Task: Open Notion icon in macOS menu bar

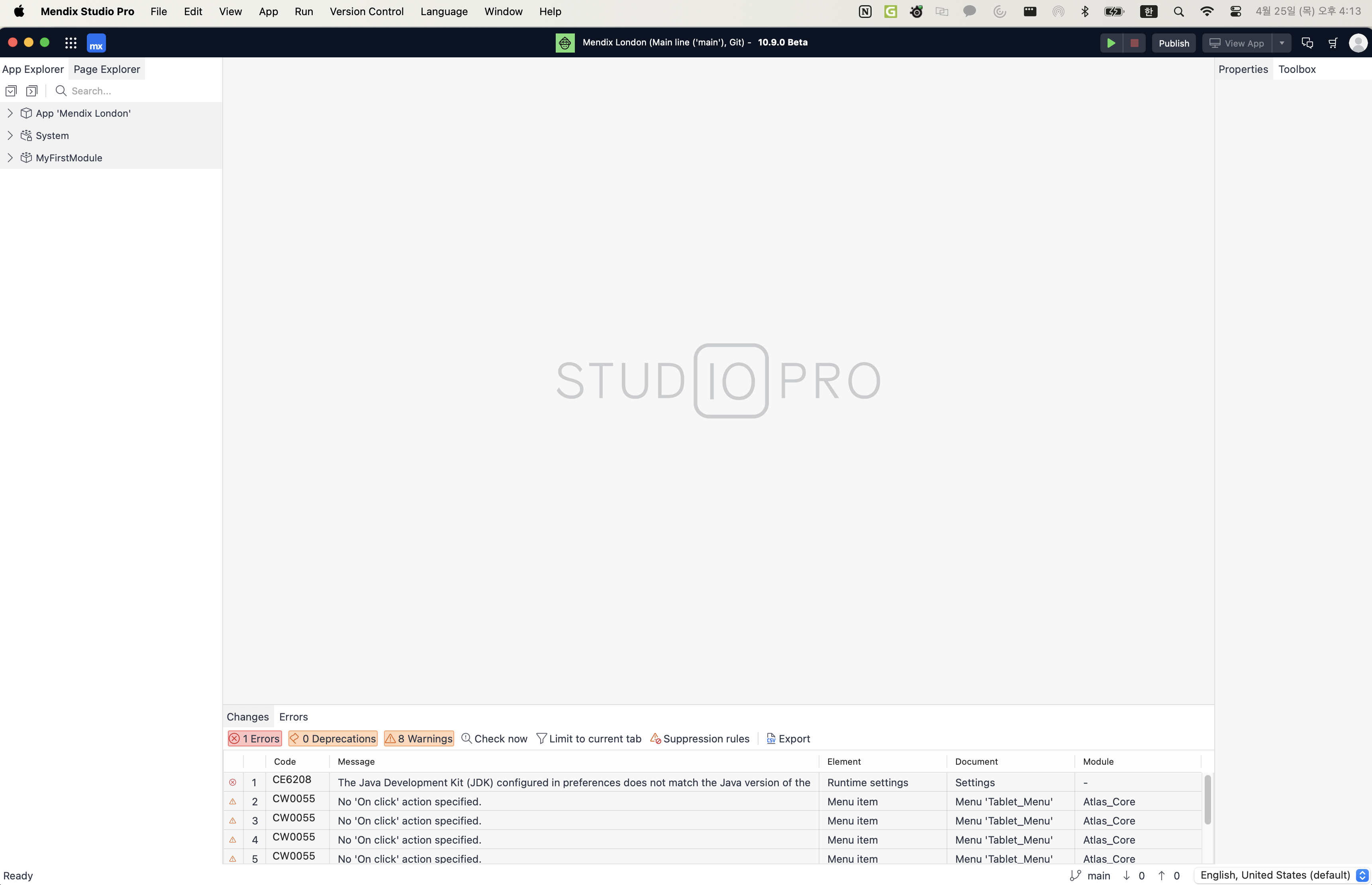Action: tap(865, 12)
